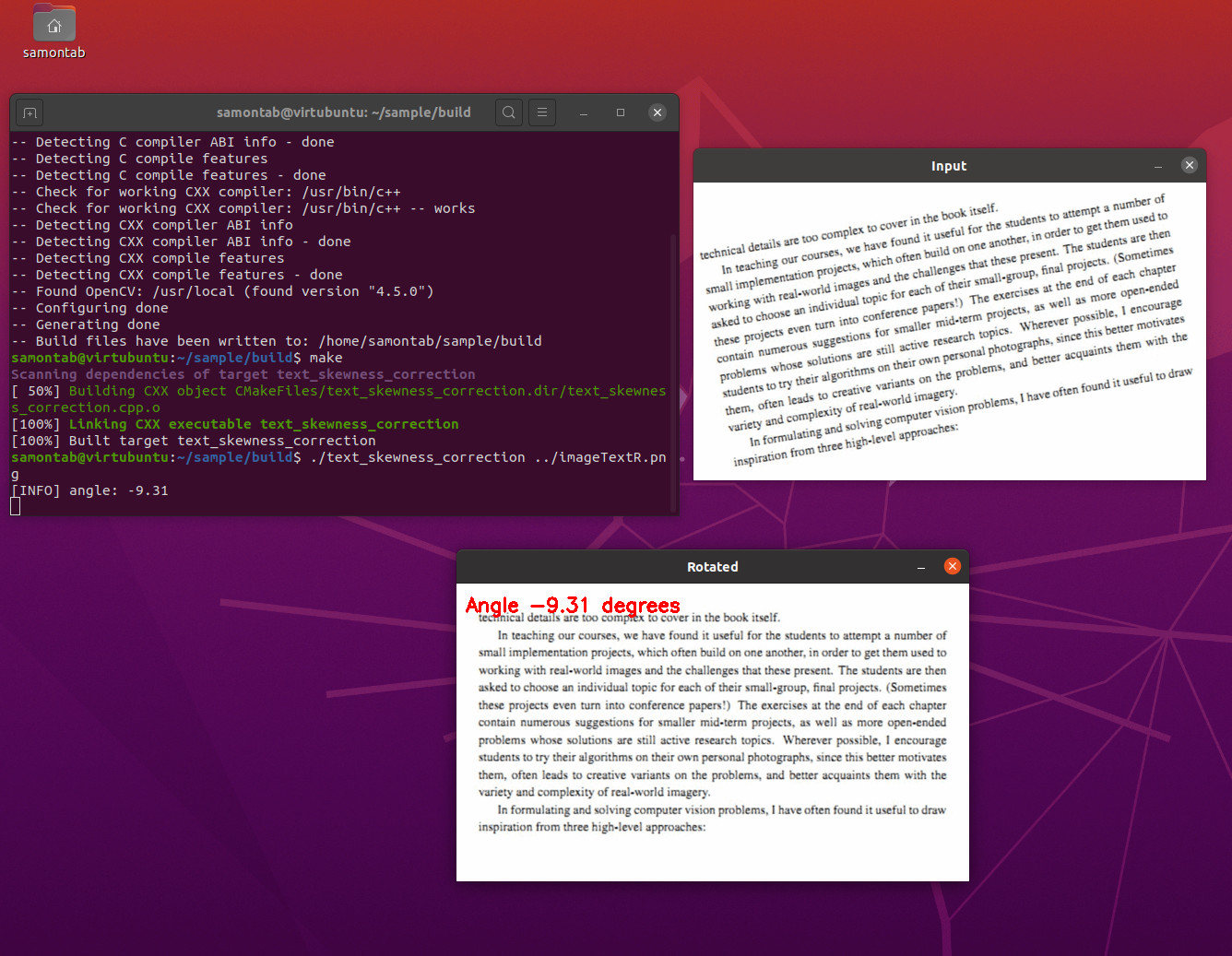Select the Rotated window title bar
This screenshot has height=956, width=1232.
point(712,566)
